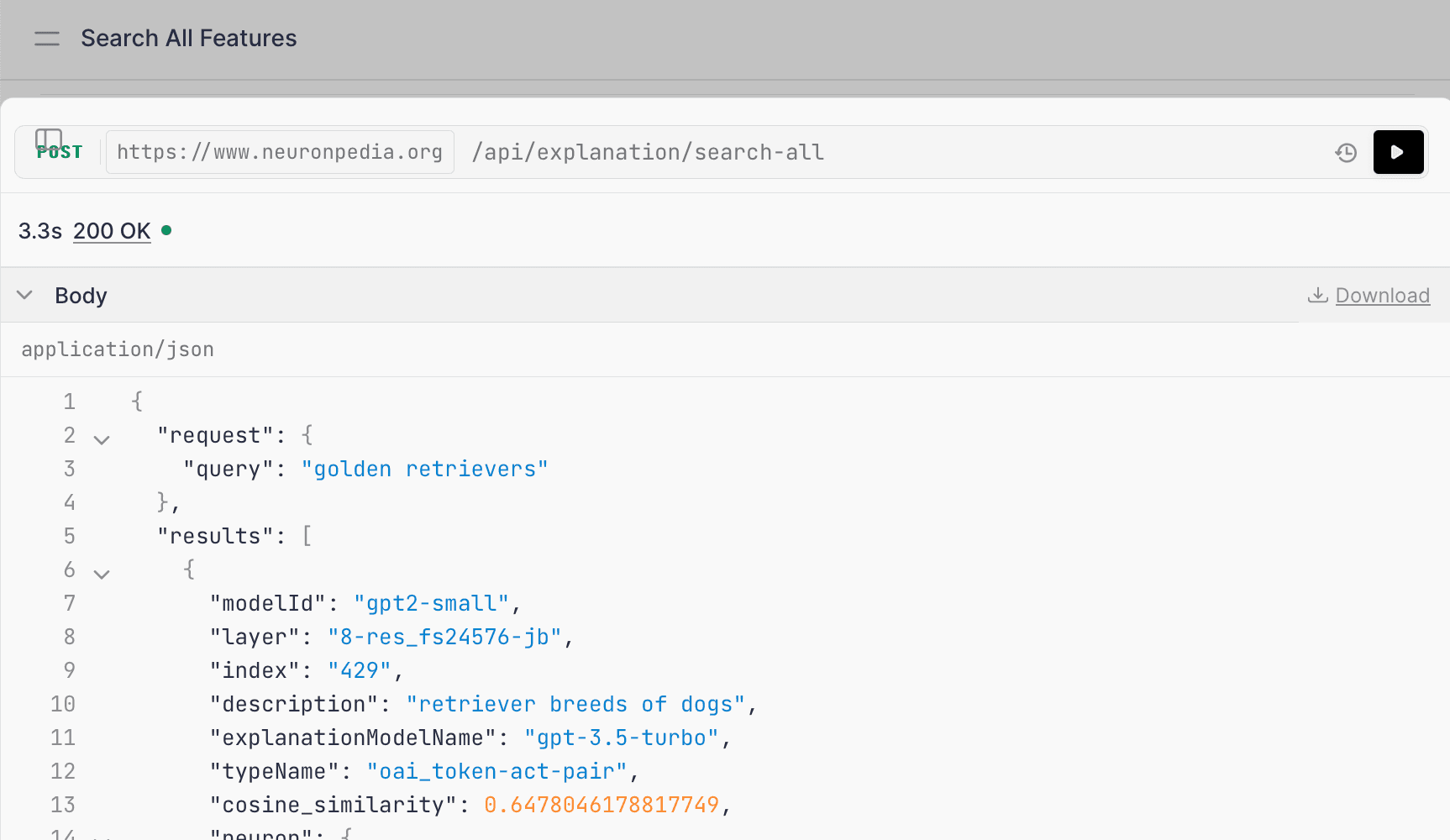Screen dimensions: 1450x840
Task: Collapse the Body section chevron
Action: click(x=25, y=295)
